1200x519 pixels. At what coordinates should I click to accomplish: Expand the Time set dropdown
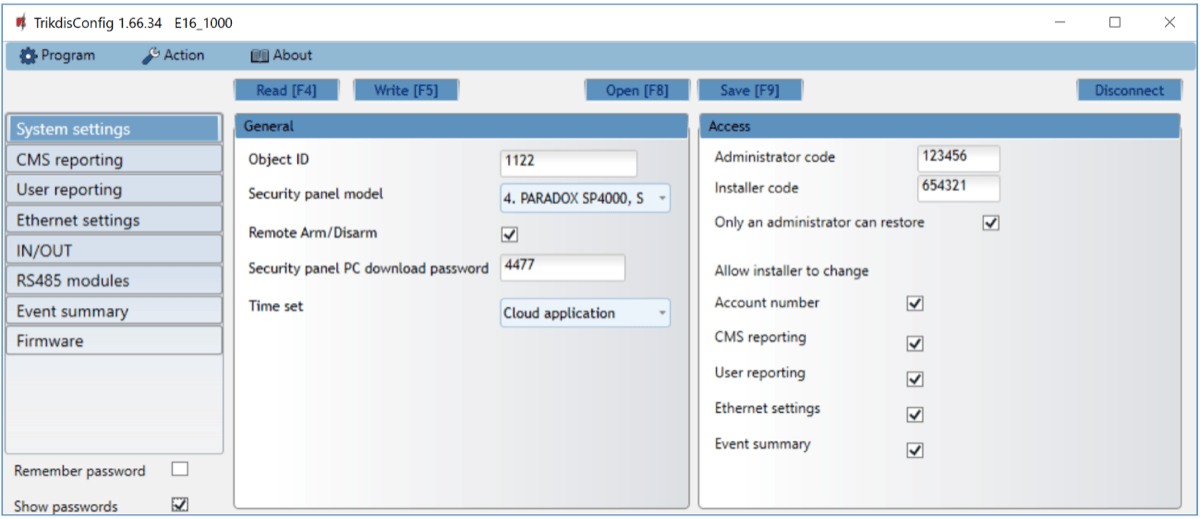click(x=662, y=313)
